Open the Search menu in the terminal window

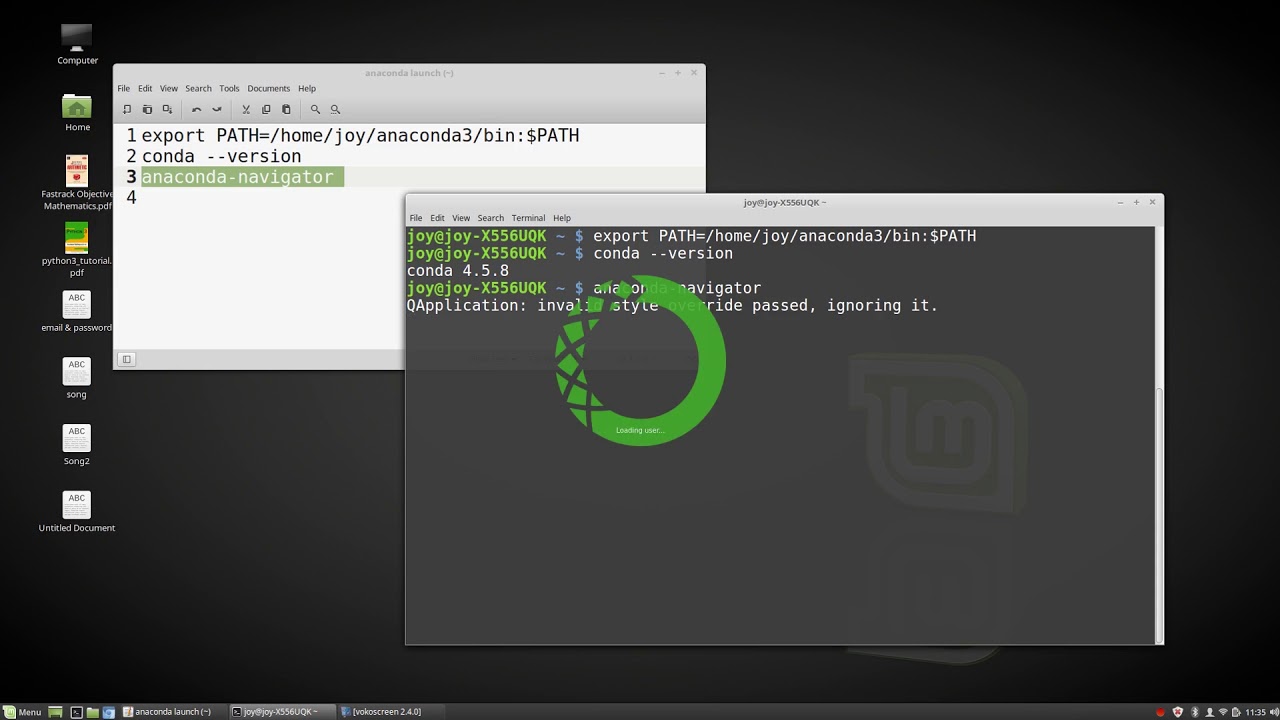click(x=490, y=218)
